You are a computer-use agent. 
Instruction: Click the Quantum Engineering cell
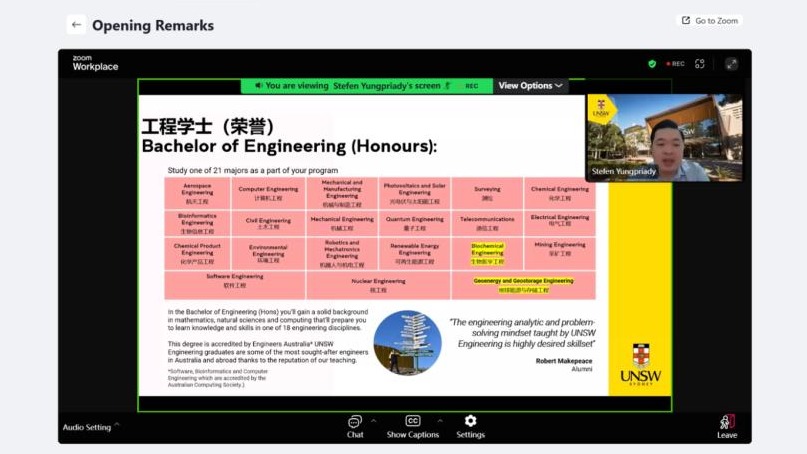414,223
